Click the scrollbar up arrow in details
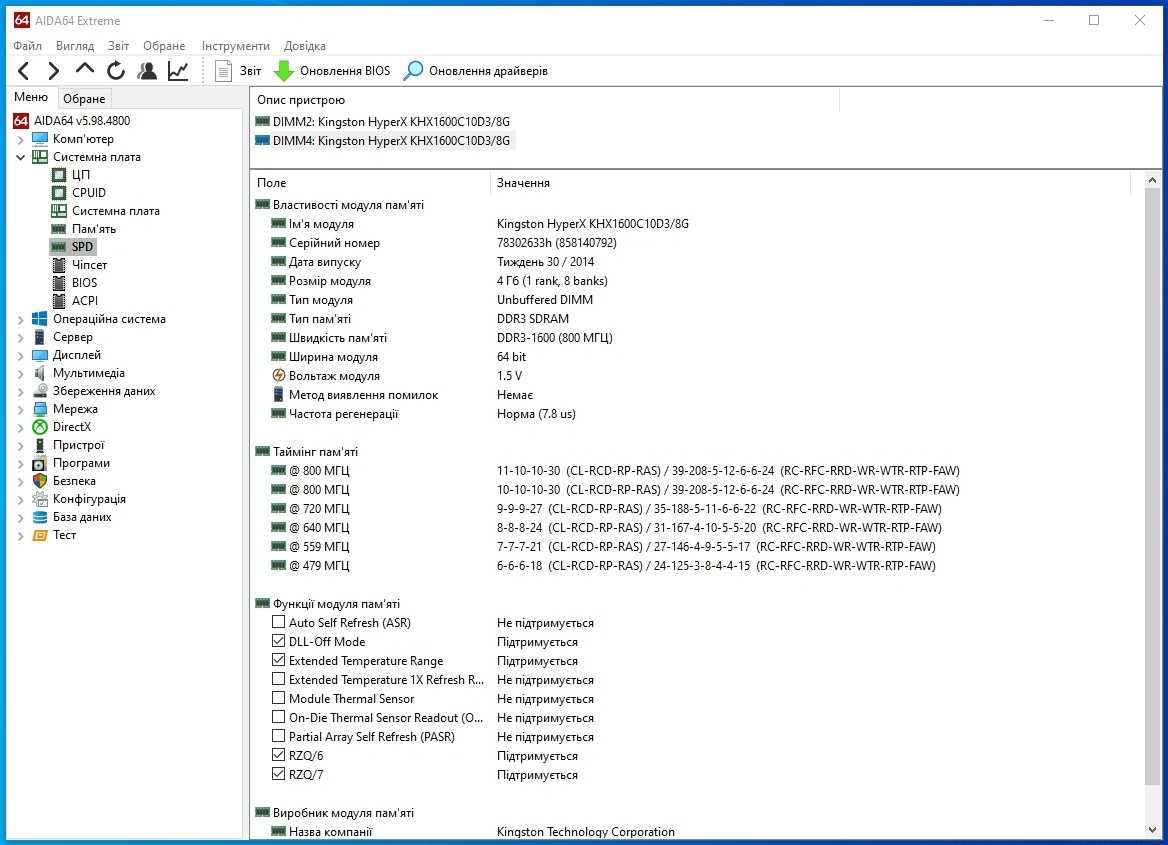 point(1152,180)
